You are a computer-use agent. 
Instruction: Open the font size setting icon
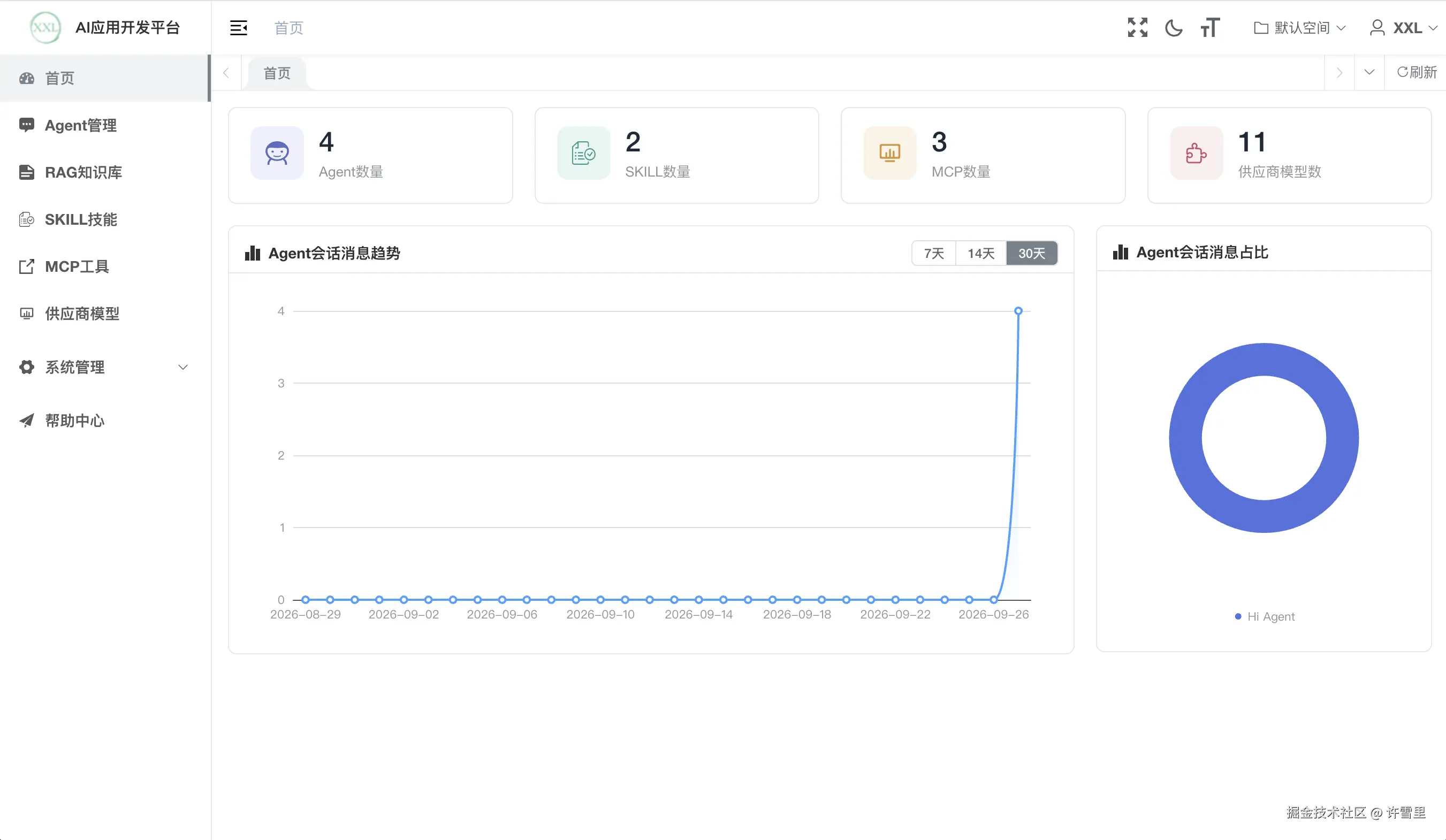click(1210, 27)
